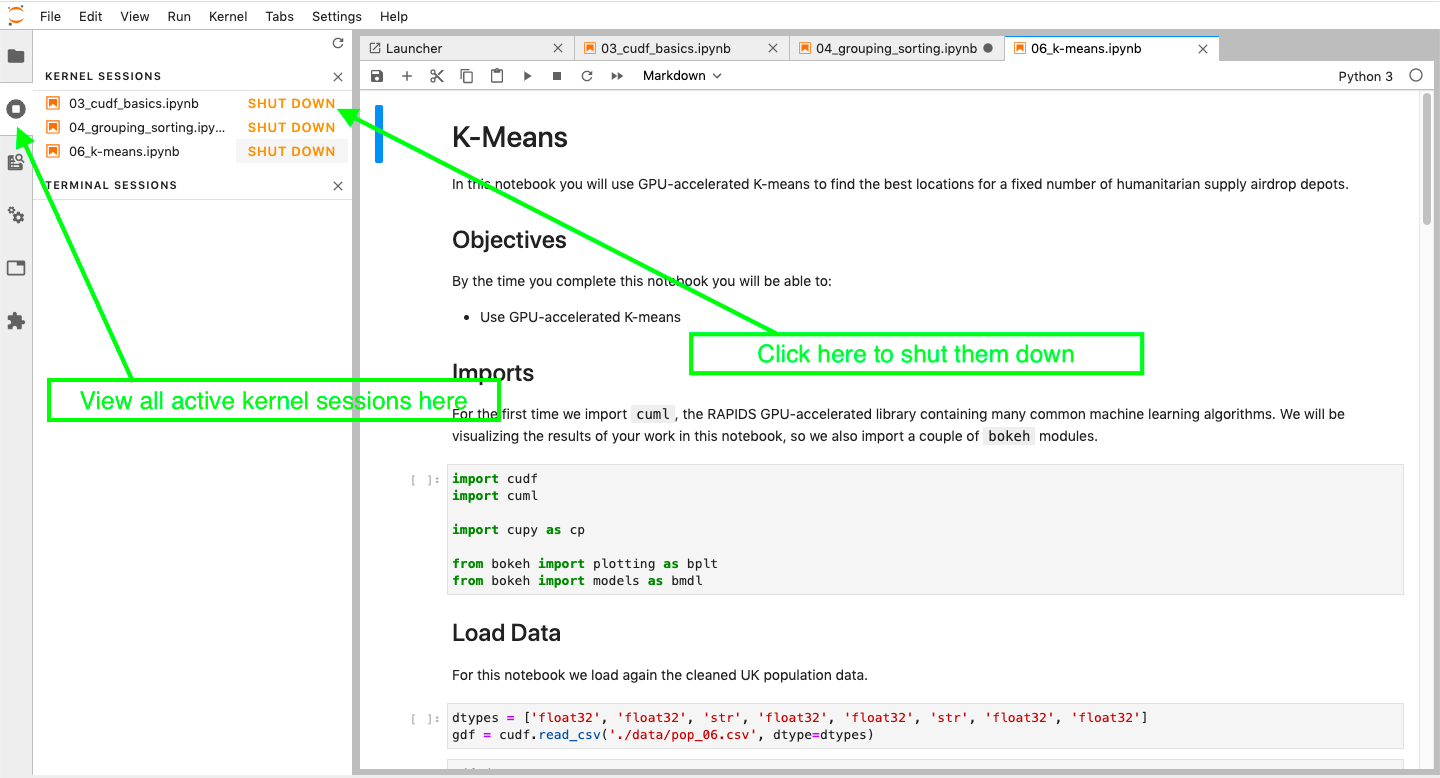The width and height of the screenshot is (1440, 778).
Task: Click the Save notebook toolbar icon
Action: tap(377, 76)
